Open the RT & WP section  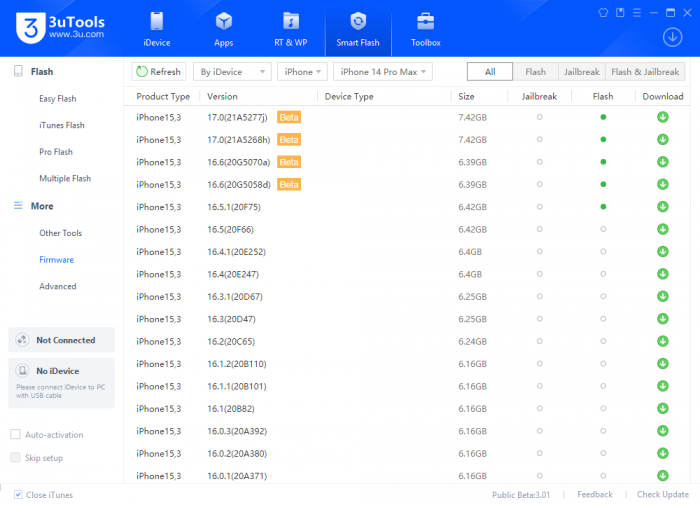tap(291, 29)
